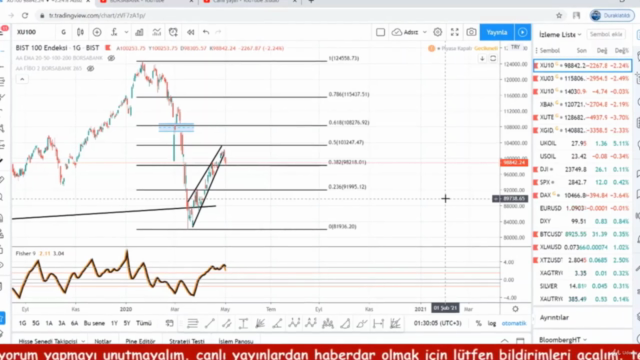Click the browser address bar URL

(97, 16)
